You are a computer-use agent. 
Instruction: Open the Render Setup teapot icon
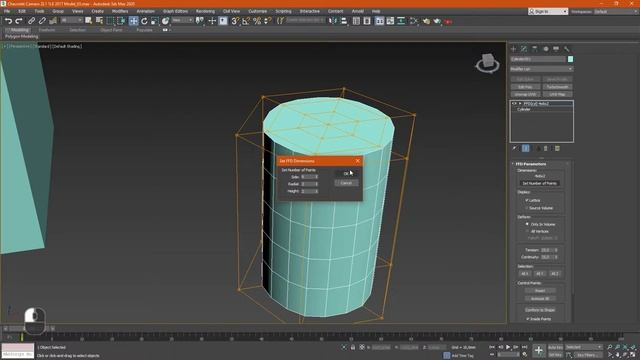click(x=426, y=21)
